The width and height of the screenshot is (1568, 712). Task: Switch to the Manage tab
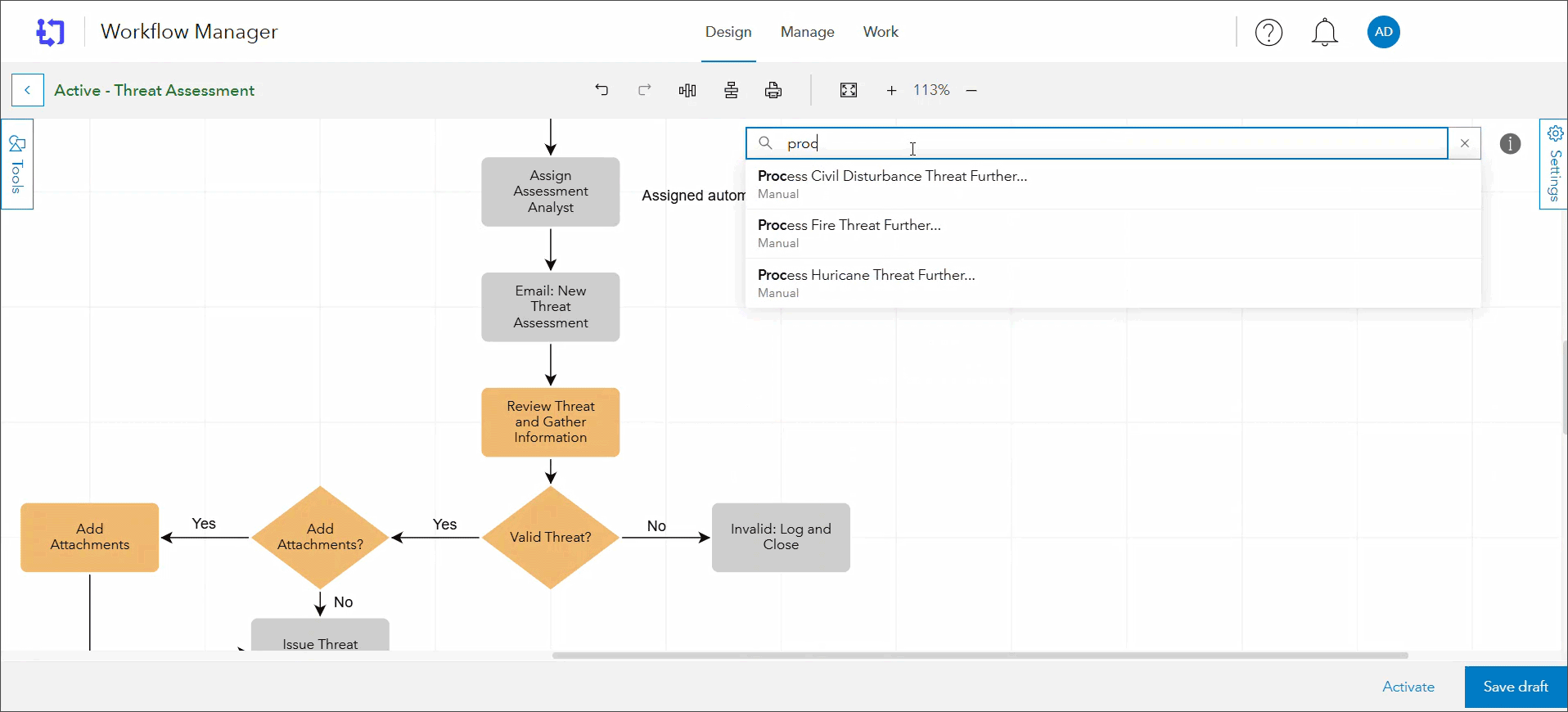point(807,32)
